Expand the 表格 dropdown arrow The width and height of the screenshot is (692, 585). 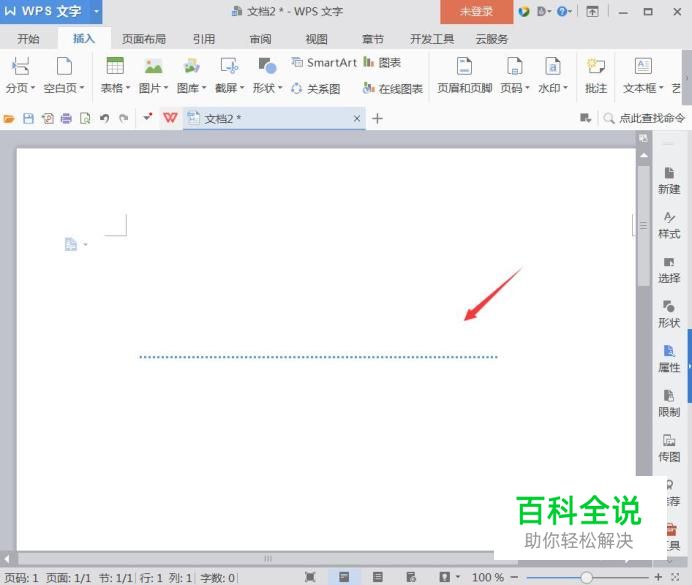128,88
